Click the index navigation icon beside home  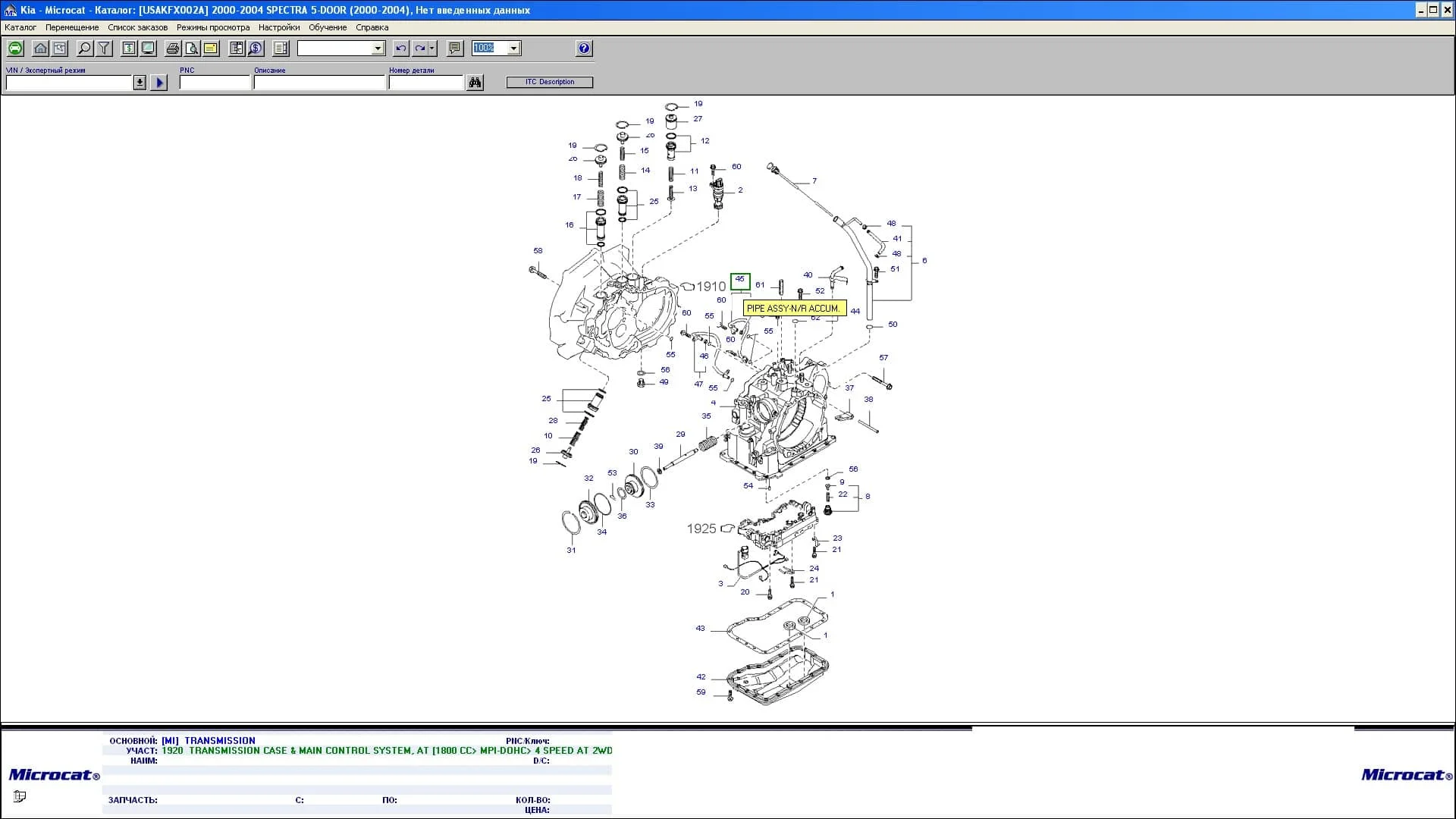60,49
